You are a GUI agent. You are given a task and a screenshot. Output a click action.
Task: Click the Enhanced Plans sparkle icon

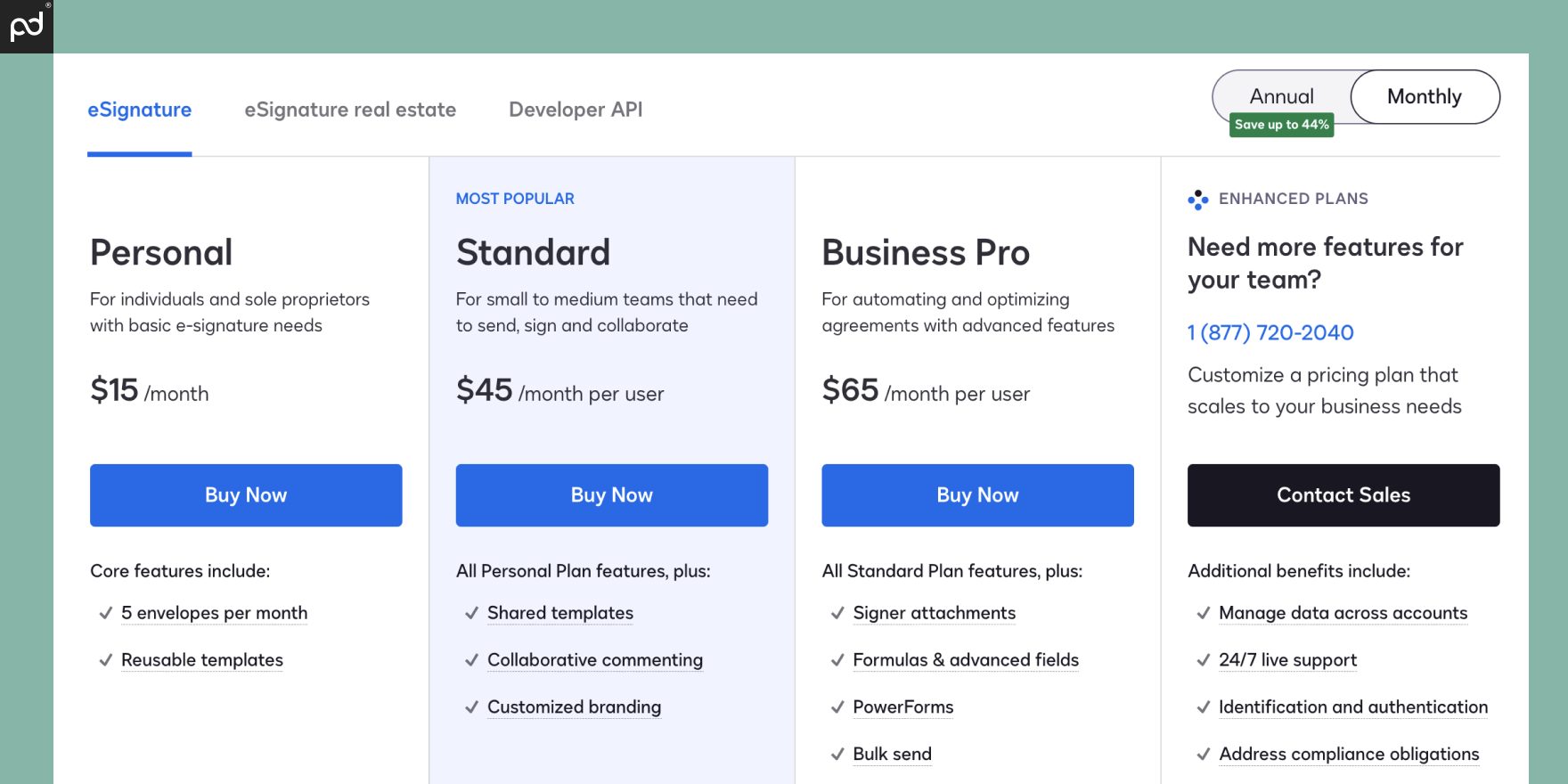[1198, 199]
